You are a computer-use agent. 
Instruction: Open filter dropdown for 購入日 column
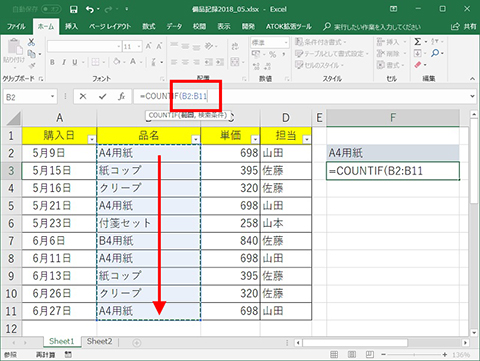(x=91, y=139)
